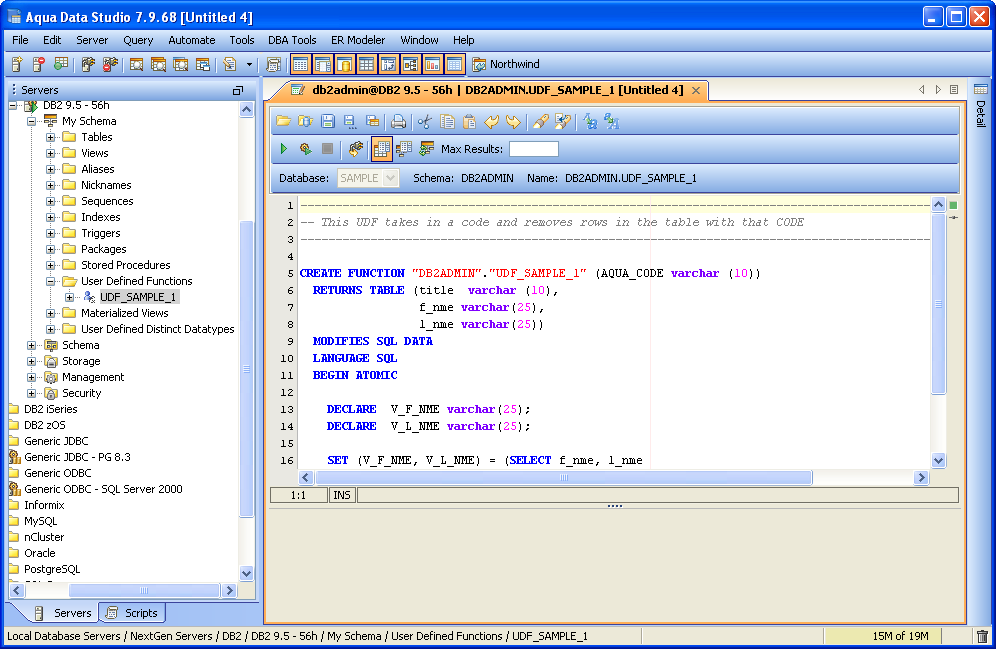Click the scissors Cut icon
Viewport: 996px width, 649px height.
click(x=424, y=122)
